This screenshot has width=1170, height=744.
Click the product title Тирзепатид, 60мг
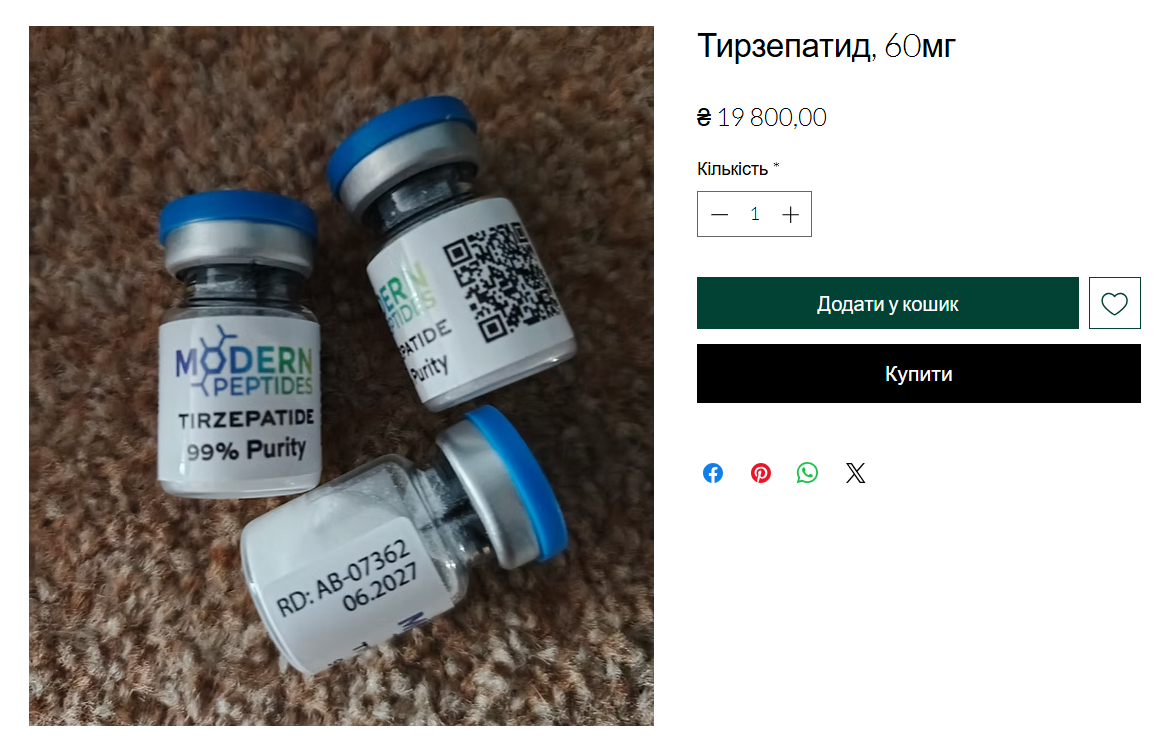[826, 46]
